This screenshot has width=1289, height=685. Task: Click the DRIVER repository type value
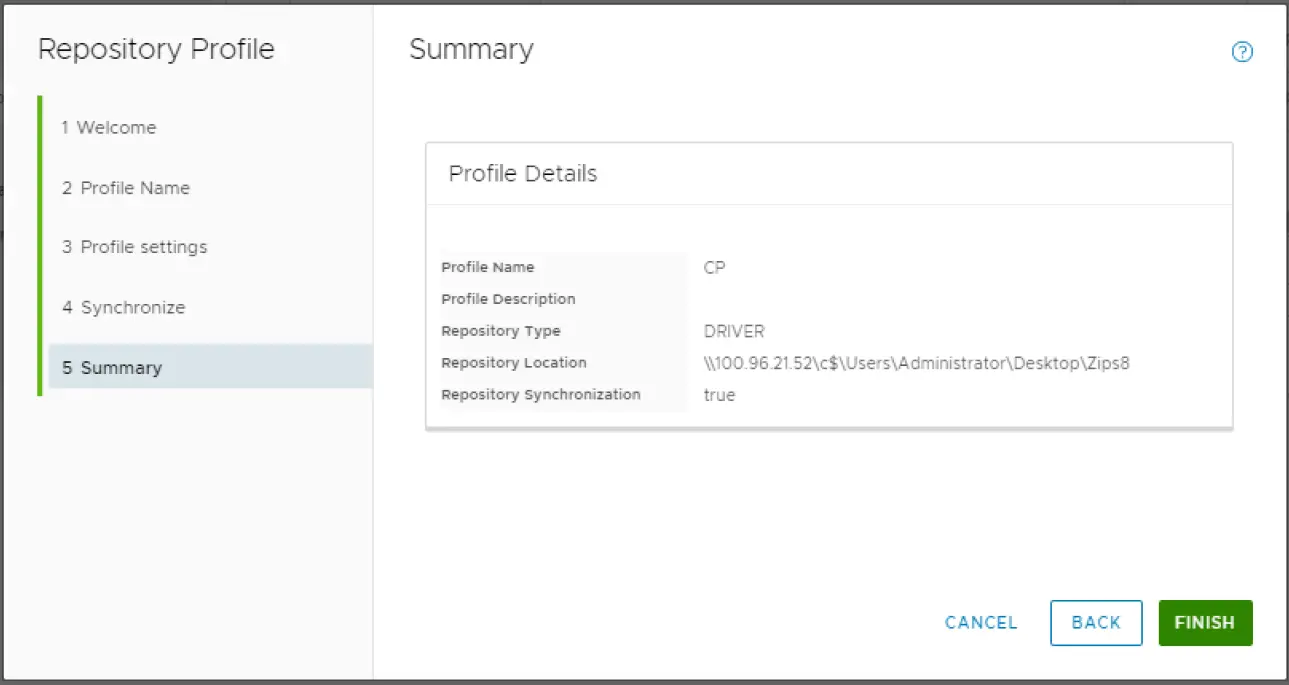tap(734, 331)
